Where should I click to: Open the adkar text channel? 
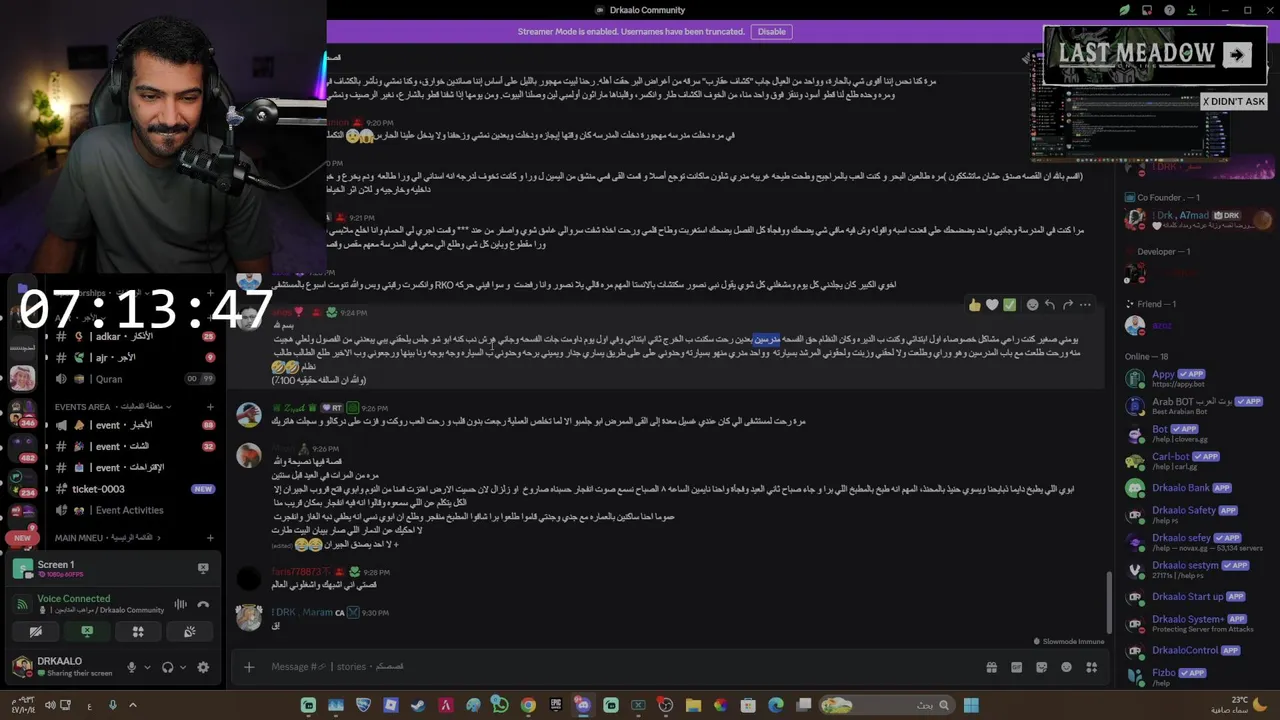(135, 336)
